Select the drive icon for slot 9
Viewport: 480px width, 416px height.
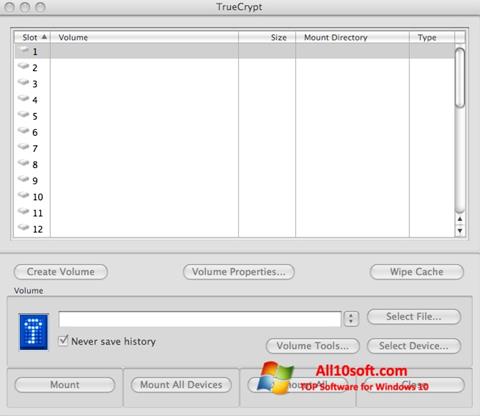(24, 179)
